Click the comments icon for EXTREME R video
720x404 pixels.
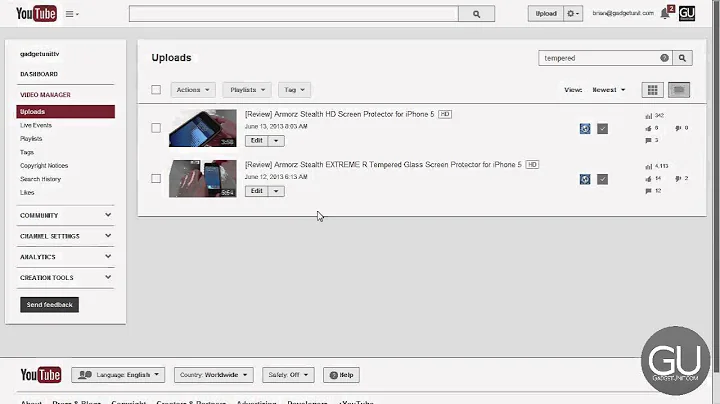[648, 191]
